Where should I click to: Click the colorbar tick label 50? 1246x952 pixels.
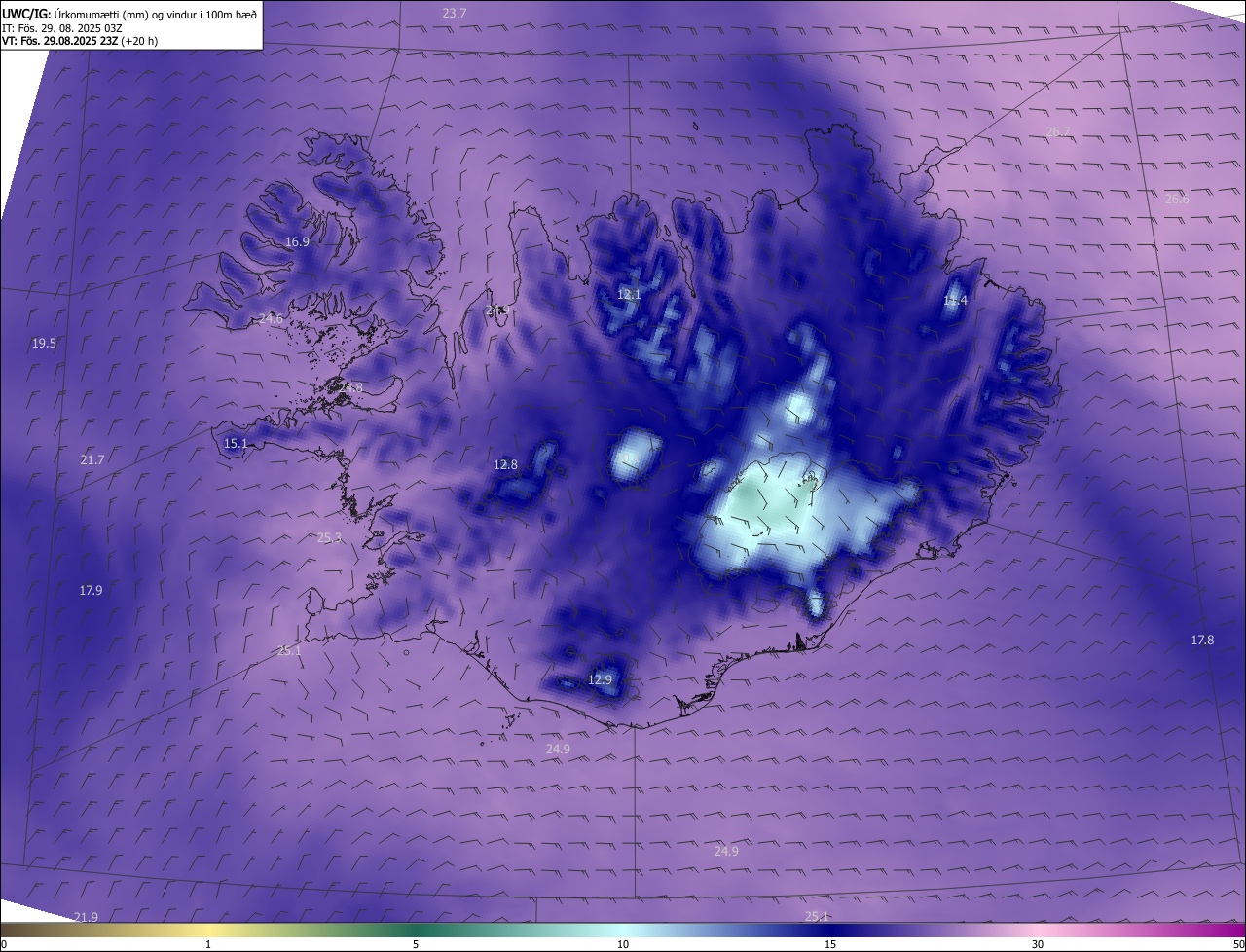(1238, 944)
